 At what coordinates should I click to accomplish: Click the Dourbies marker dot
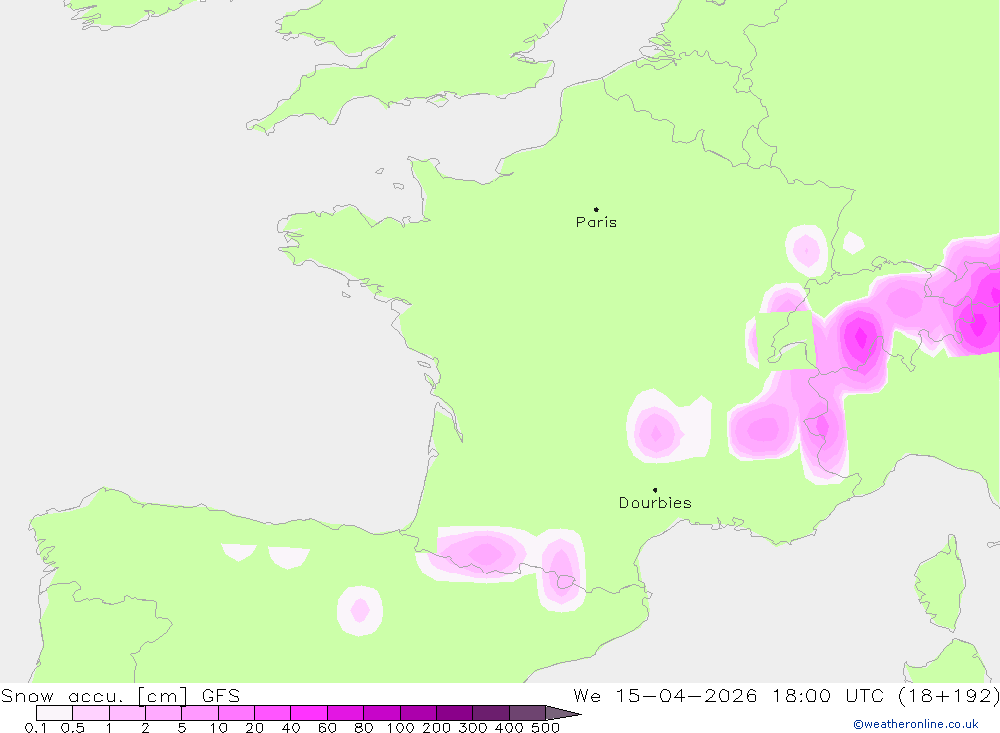[x=655, y=490]
